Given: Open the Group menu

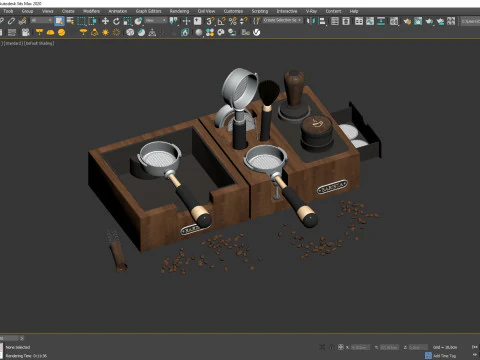Looking at the screenshot, I should (x=27, y=11).
